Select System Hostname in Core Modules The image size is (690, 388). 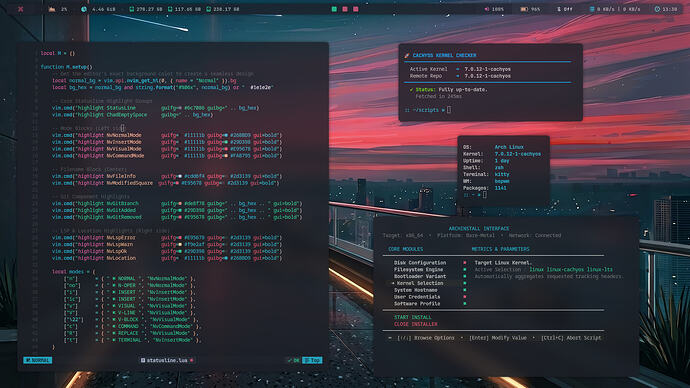pyautogui.click(x=416, y=290)
